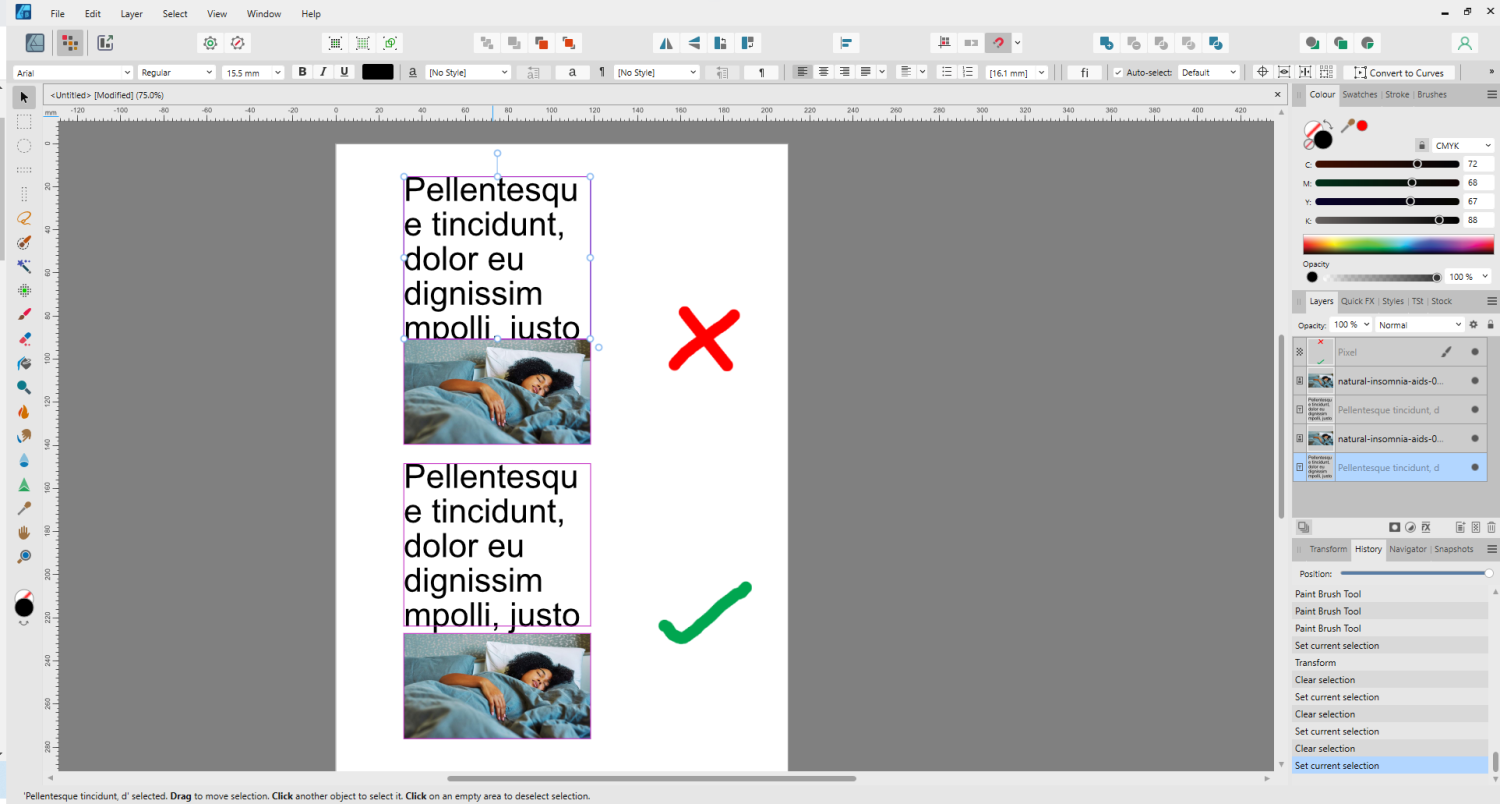The width and height of the screenshot is (1500, 804).
Task: Click the Convert to Curves button
Action: [1399, 72]
